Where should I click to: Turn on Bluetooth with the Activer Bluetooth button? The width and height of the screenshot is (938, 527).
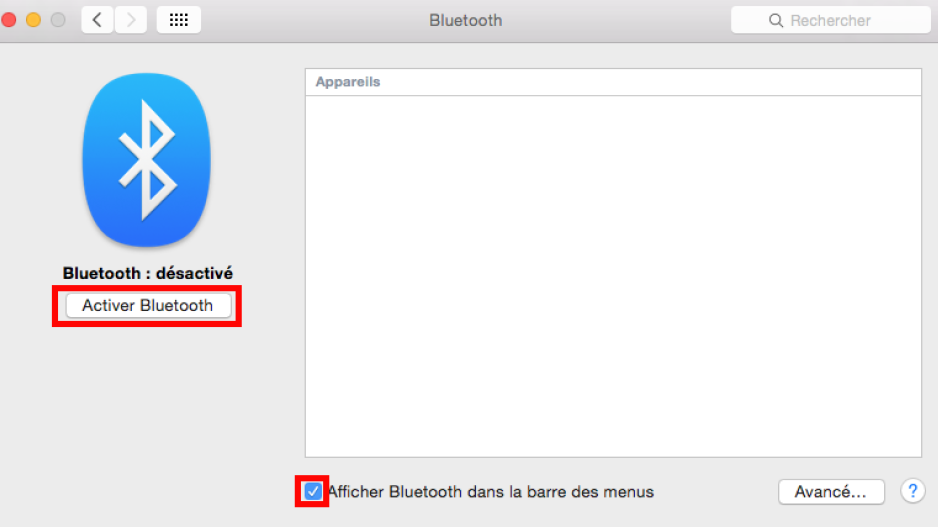pyautogui.click(x=148, y=306)
